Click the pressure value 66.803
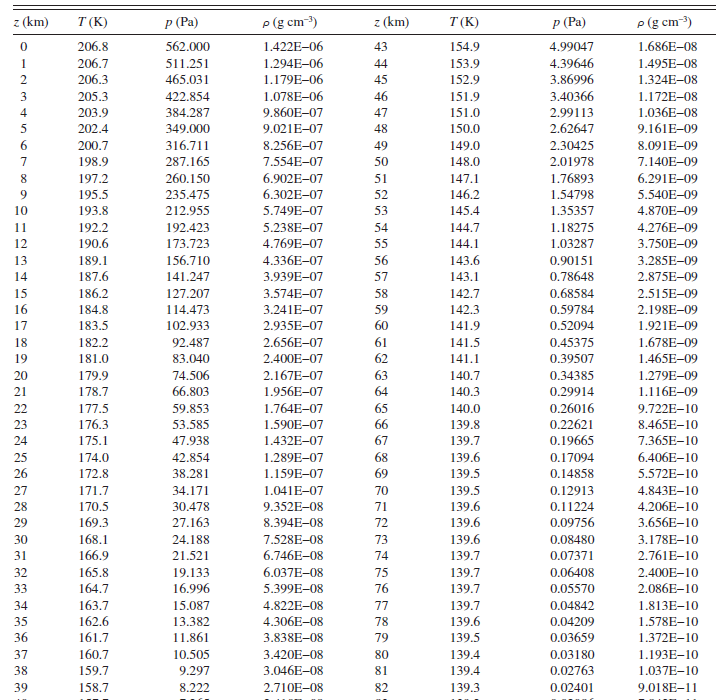 [x=191, y=391]
